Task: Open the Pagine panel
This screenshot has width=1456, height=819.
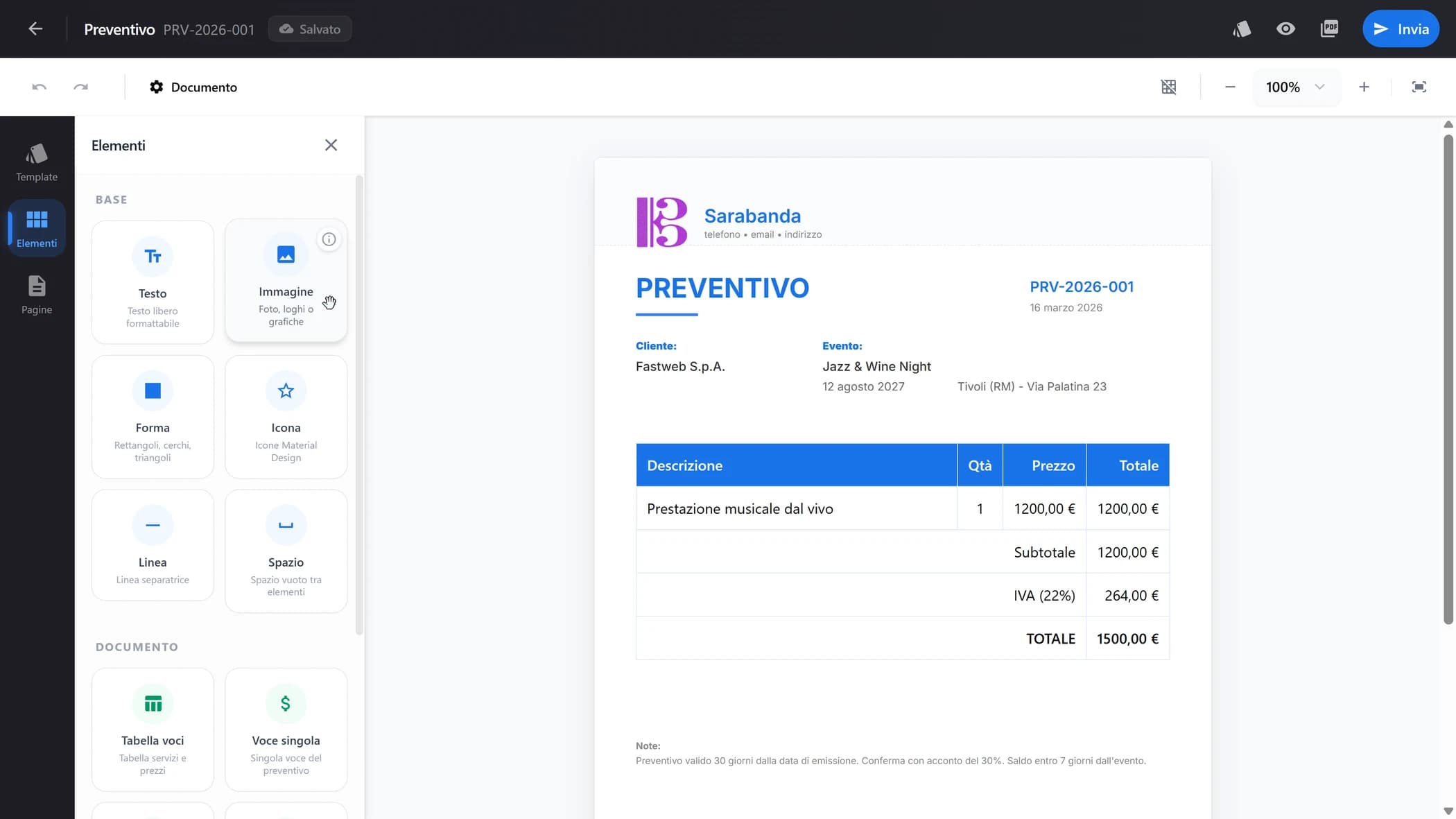Action: (x=35, y=295)
